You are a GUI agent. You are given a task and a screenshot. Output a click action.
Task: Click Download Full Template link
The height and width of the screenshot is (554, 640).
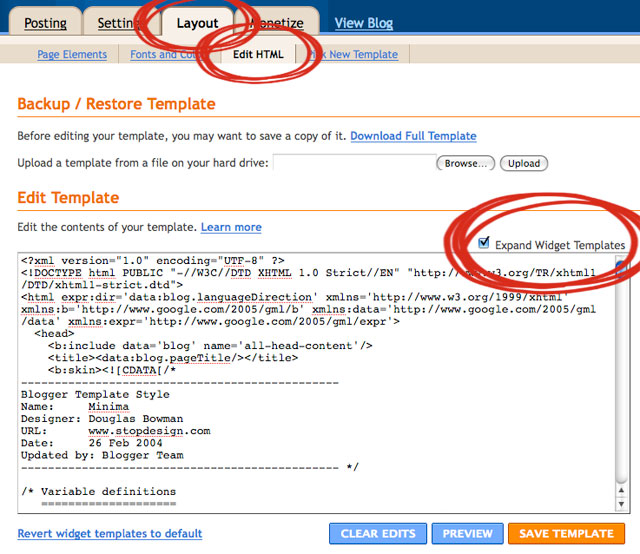coord(413,136)
